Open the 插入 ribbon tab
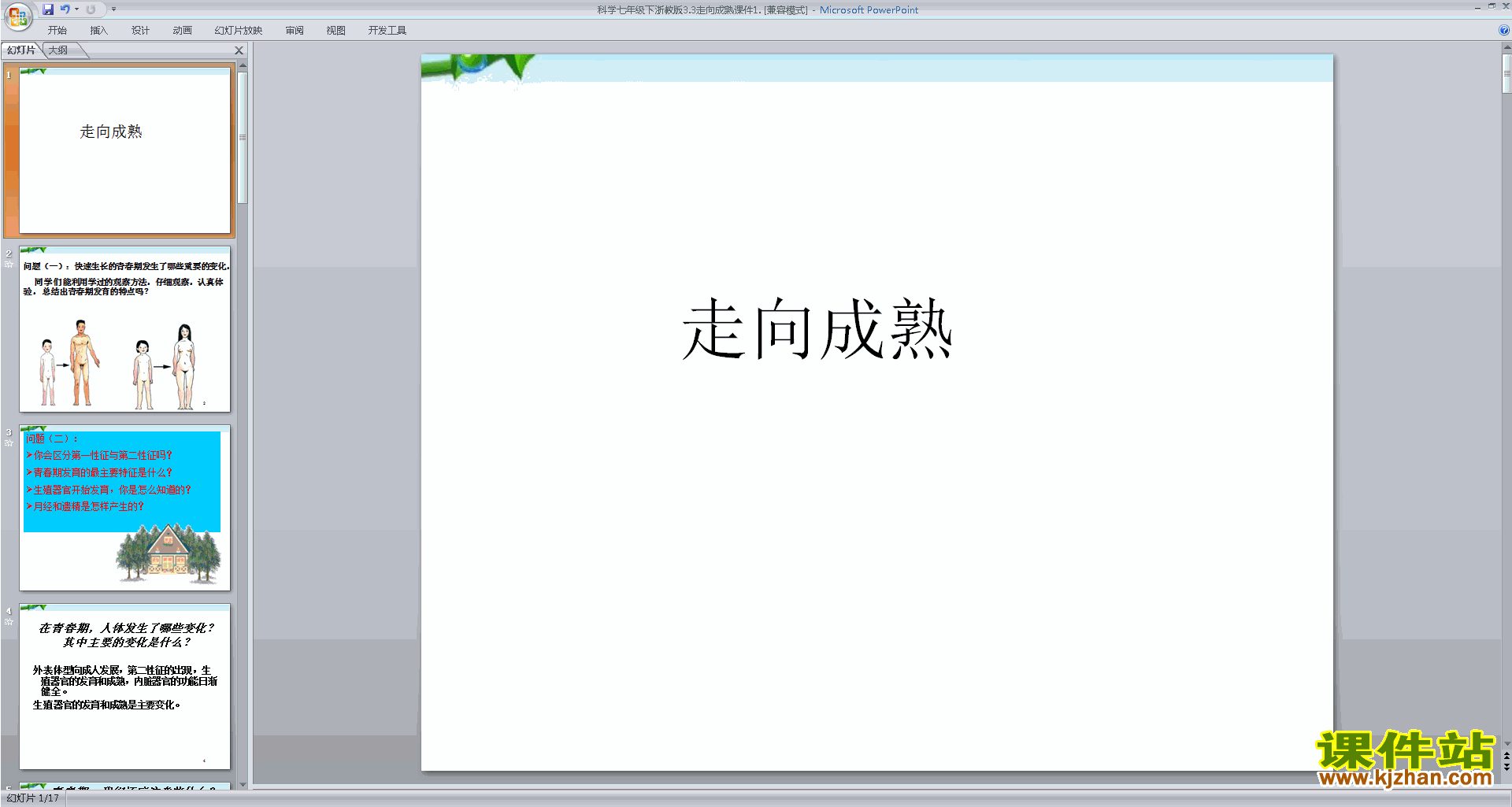Image resolution: width=1512 pixels, height=807 pixels. click(x=98, y=31)
